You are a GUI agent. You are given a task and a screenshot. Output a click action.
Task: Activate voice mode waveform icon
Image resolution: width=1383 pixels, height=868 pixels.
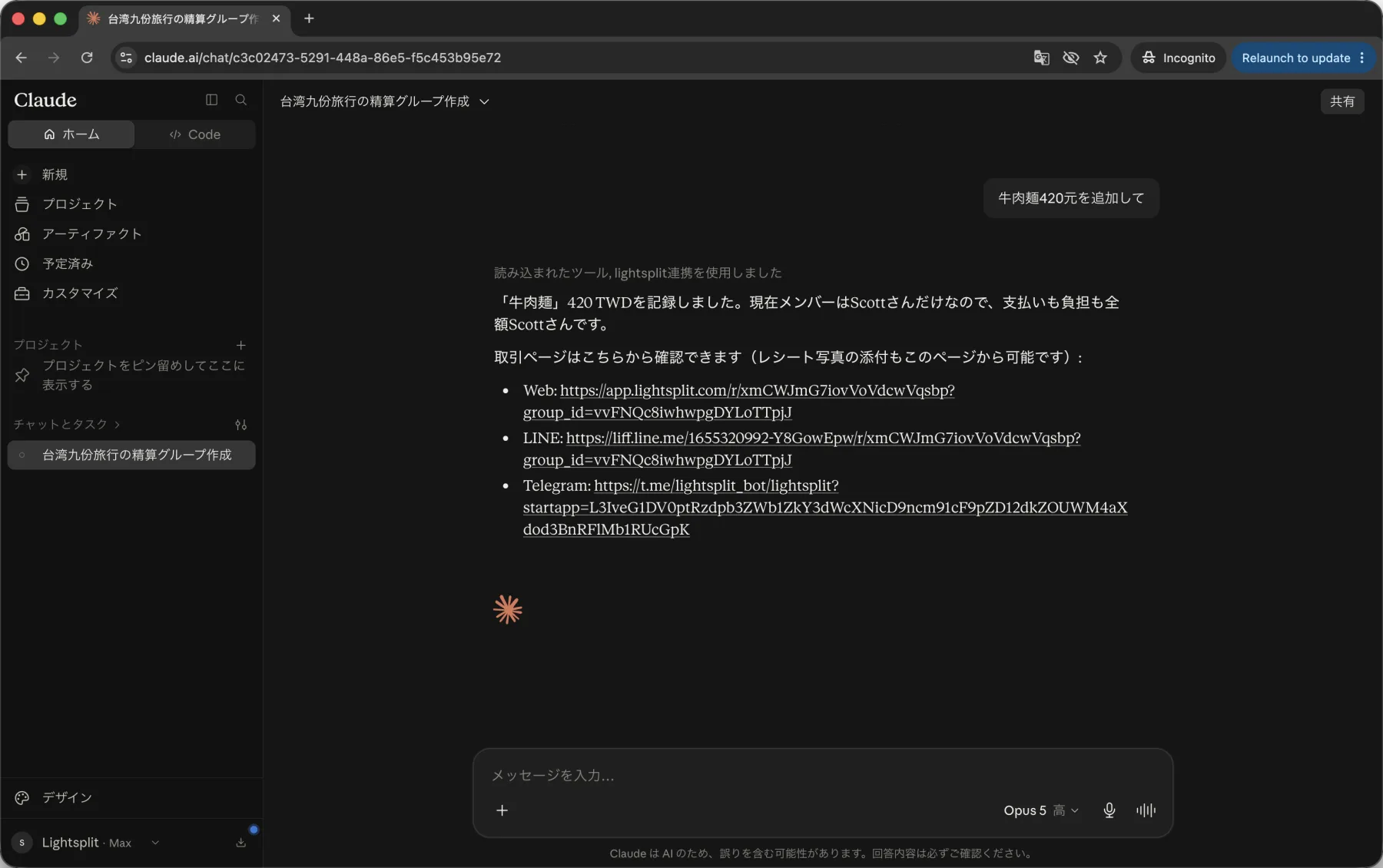tap(1146, 810)
